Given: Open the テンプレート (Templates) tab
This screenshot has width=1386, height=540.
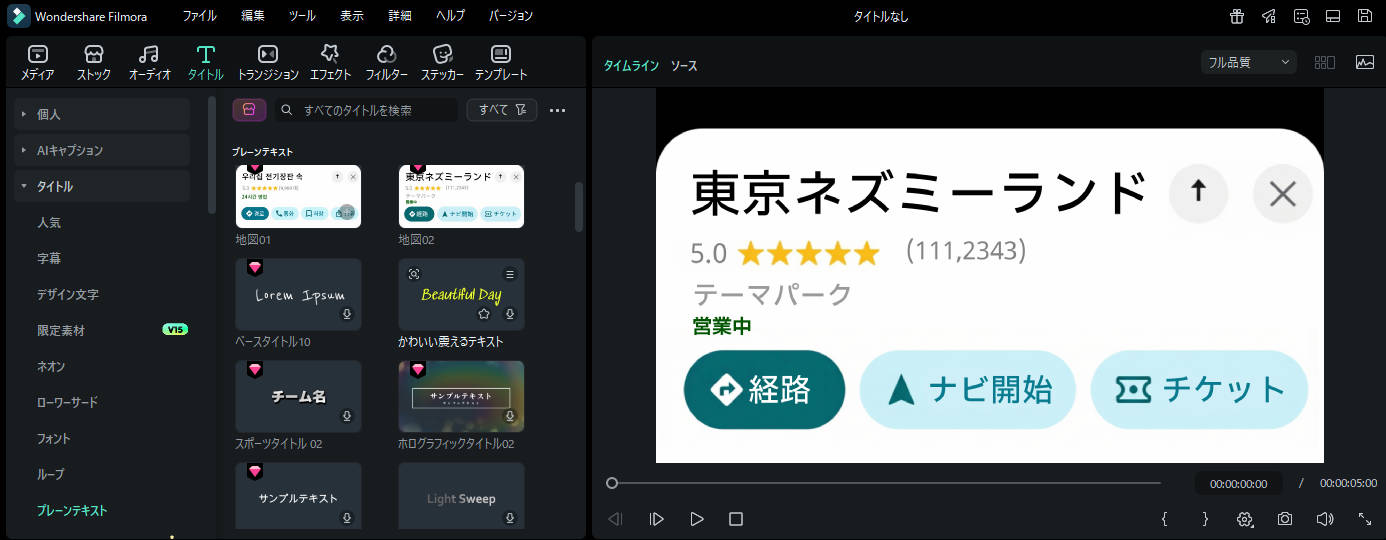Looking at the screenshot, I should pyautogui.click(x=501, y=62).
